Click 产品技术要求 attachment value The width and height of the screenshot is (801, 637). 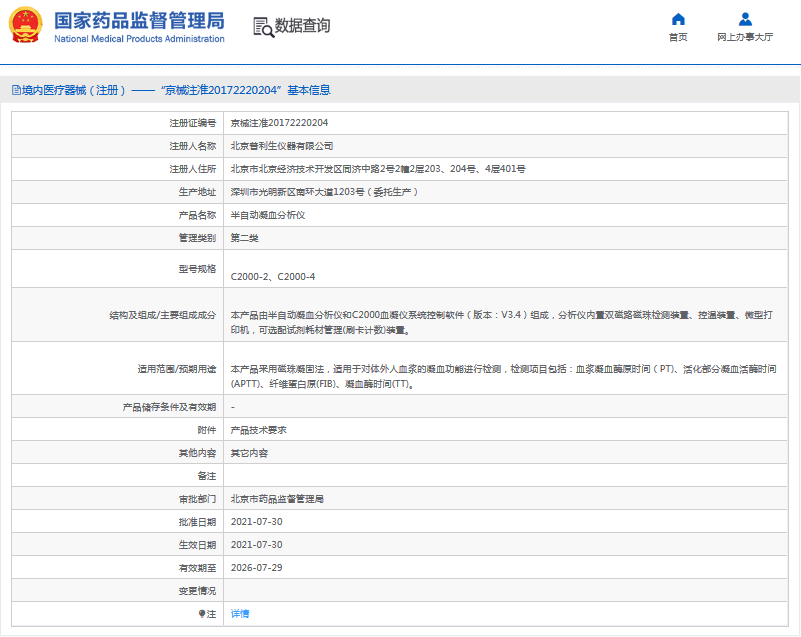coord(258,430)
